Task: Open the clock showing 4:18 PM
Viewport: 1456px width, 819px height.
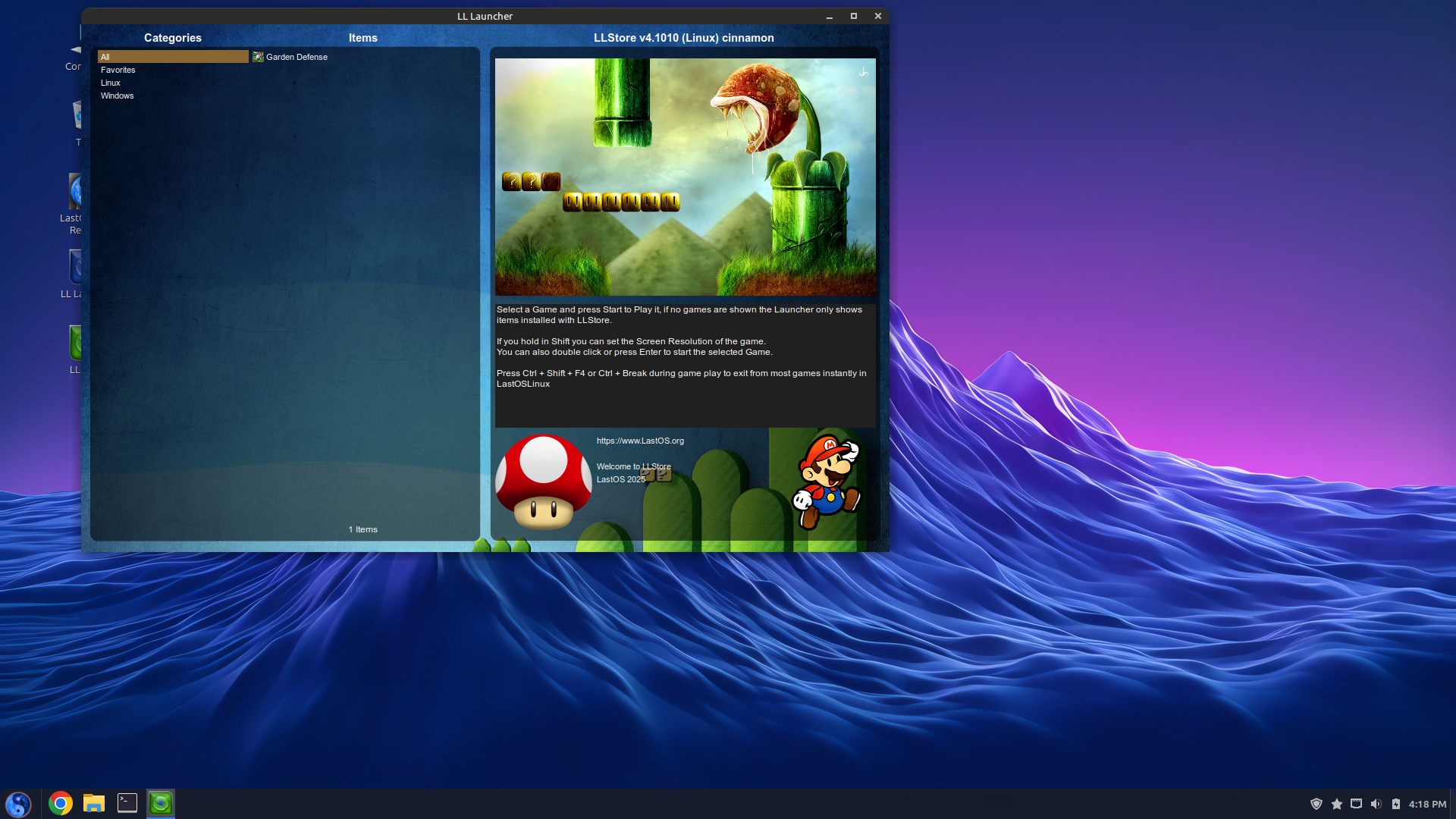Action: click(1427, 804)
